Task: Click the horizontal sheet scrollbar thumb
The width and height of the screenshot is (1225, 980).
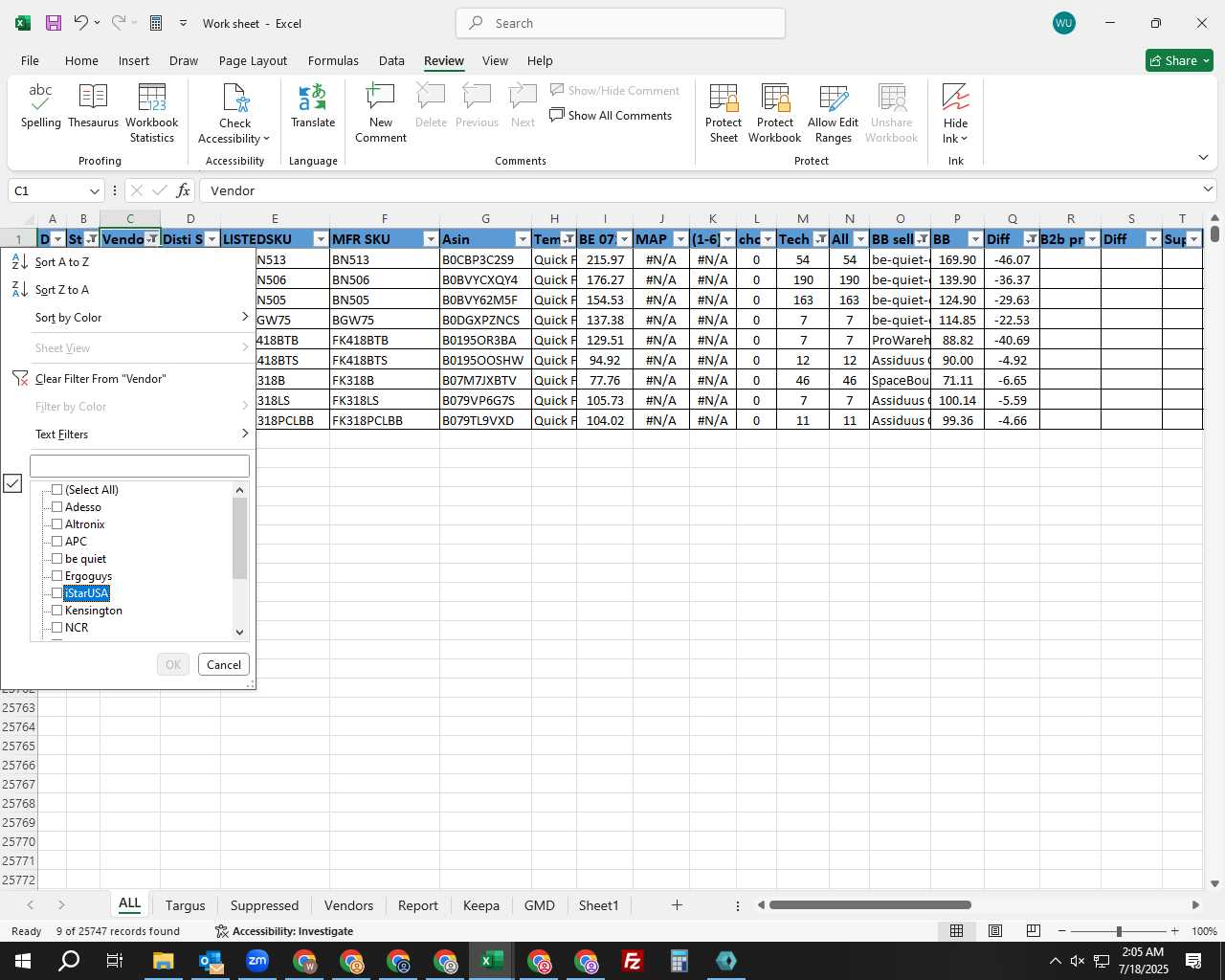Action: click(x=870, y=904)
